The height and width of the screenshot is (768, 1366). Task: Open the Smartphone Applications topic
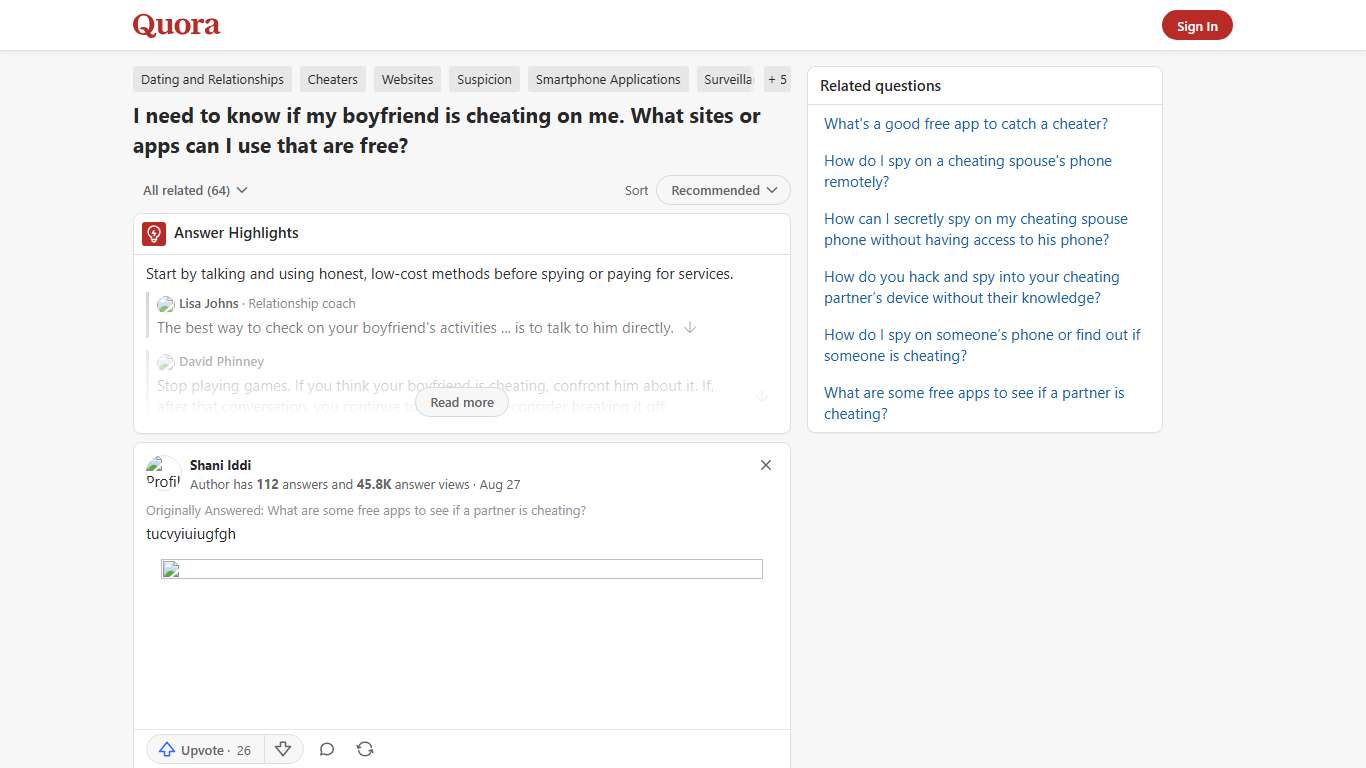coord(608,79)
